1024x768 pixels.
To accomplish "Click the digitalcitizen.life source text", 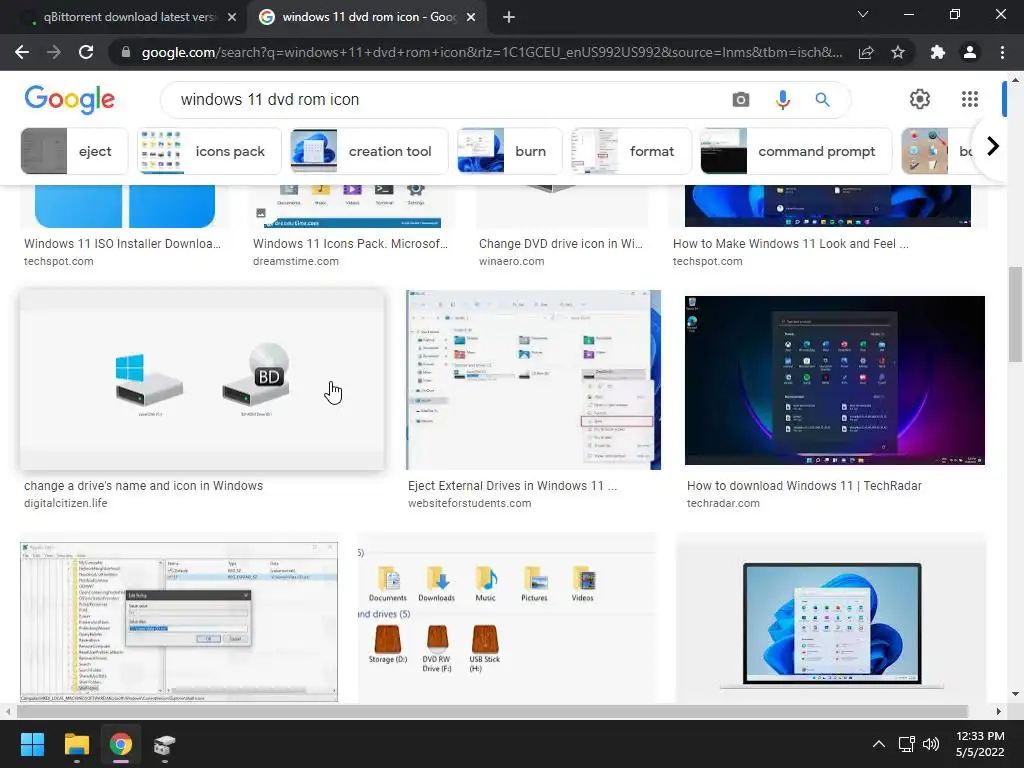I will pos(66,504).
